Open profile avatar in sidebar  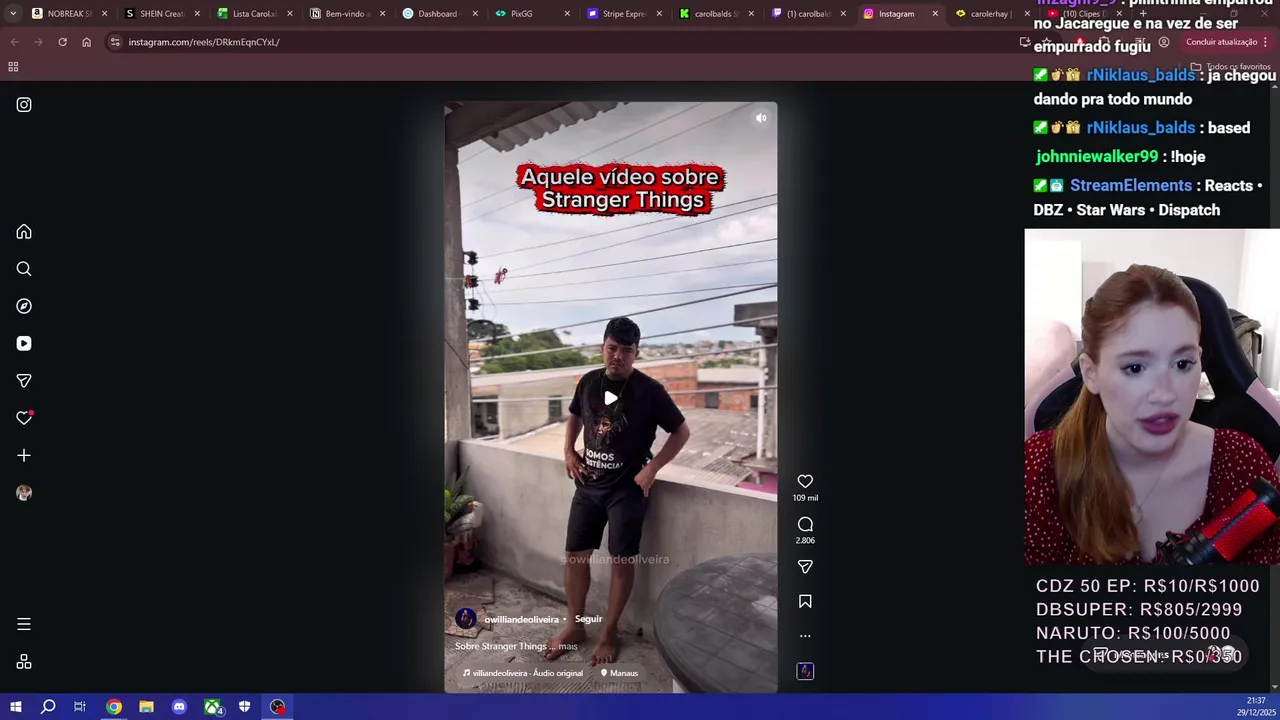24,493
